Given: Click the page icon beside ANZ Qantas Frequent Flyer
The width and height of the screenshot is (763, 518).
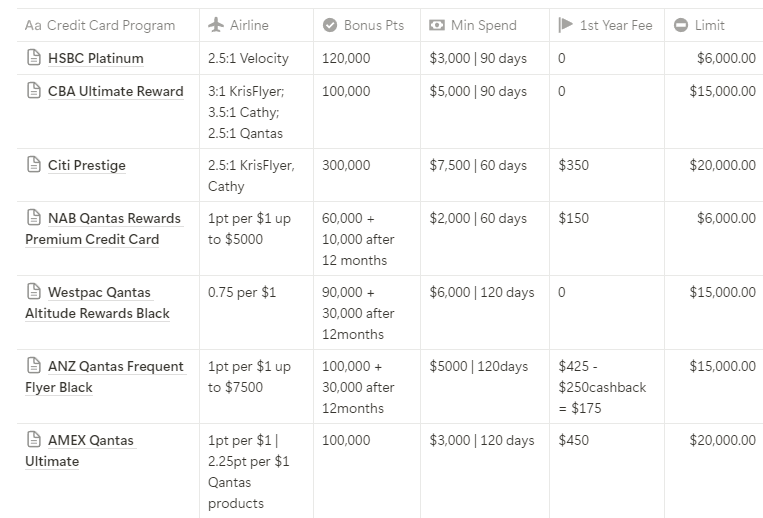Looking at the screenshot, I should 33,367.
